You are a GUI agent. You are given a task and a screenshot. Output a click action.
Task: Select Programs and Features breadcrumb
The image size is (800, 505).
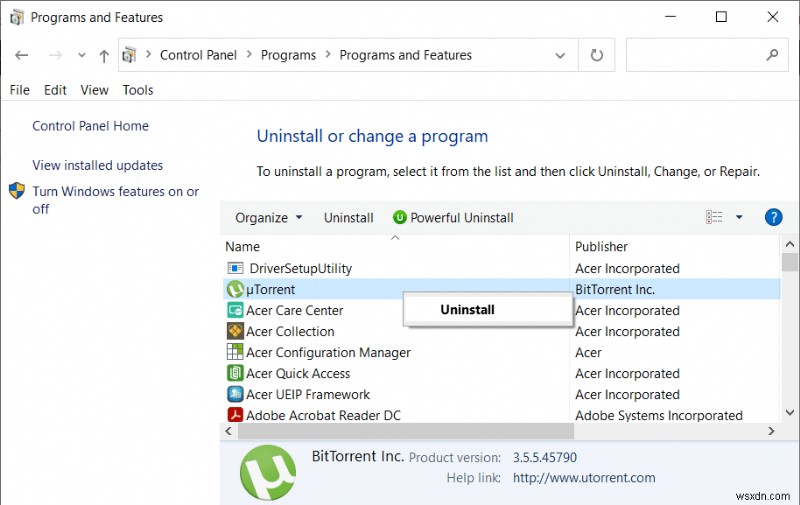406,55
